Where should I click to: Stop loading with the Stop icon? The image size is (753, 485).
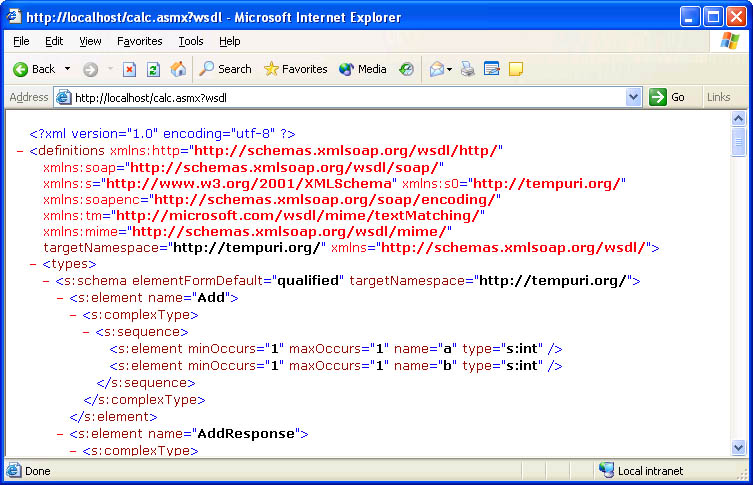pos(129,70)
